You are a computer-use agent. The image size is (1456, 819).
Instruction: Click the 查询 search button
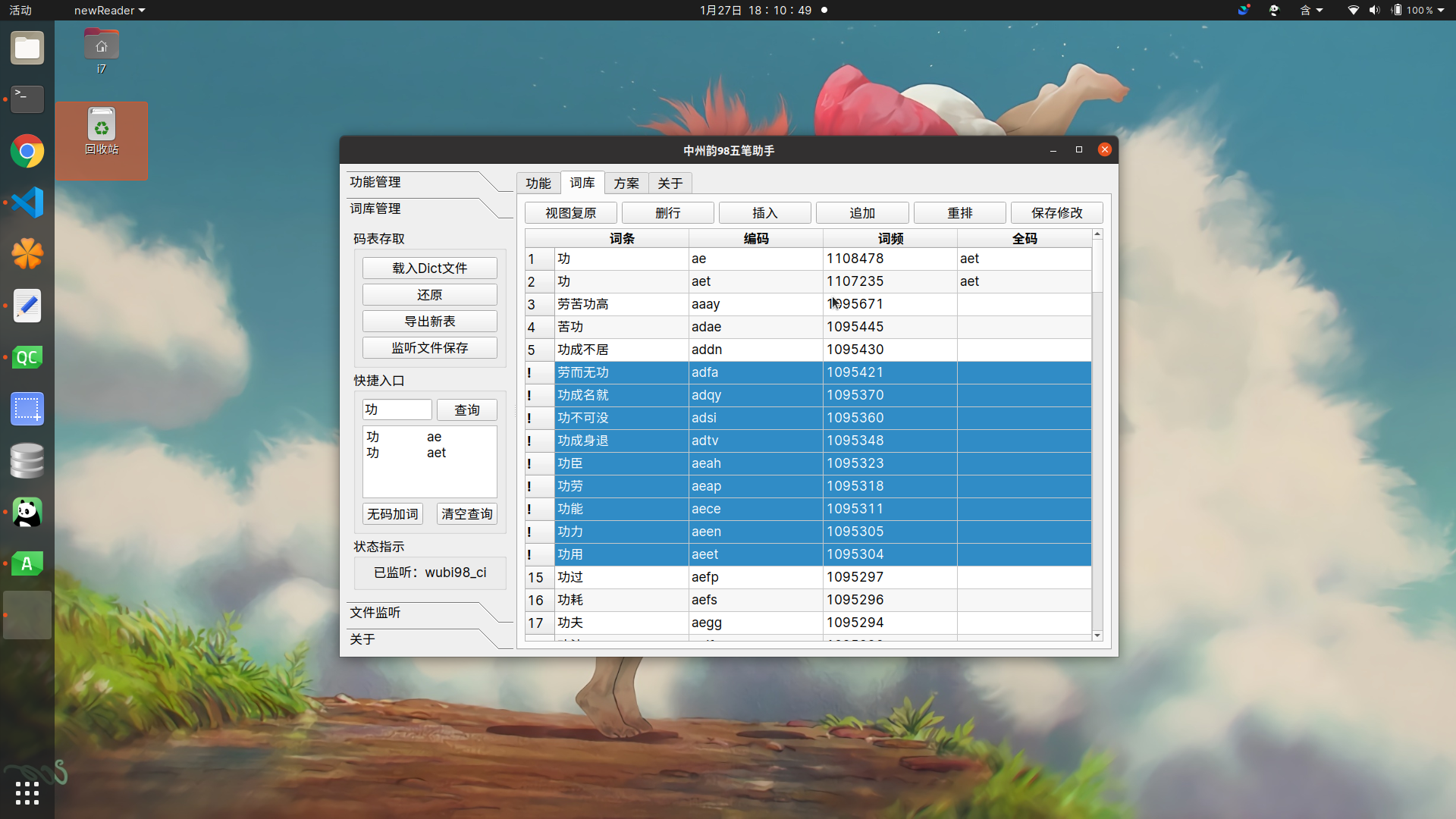click(x=467, y=410)
